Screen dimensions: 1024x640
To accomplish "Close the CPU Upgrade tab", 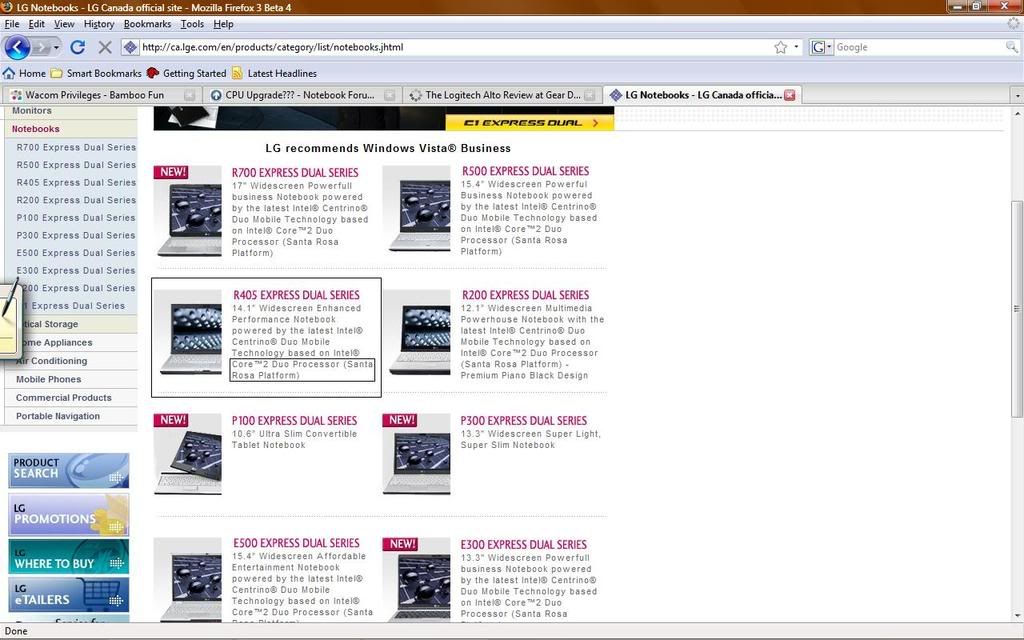I will pos(389,95).
